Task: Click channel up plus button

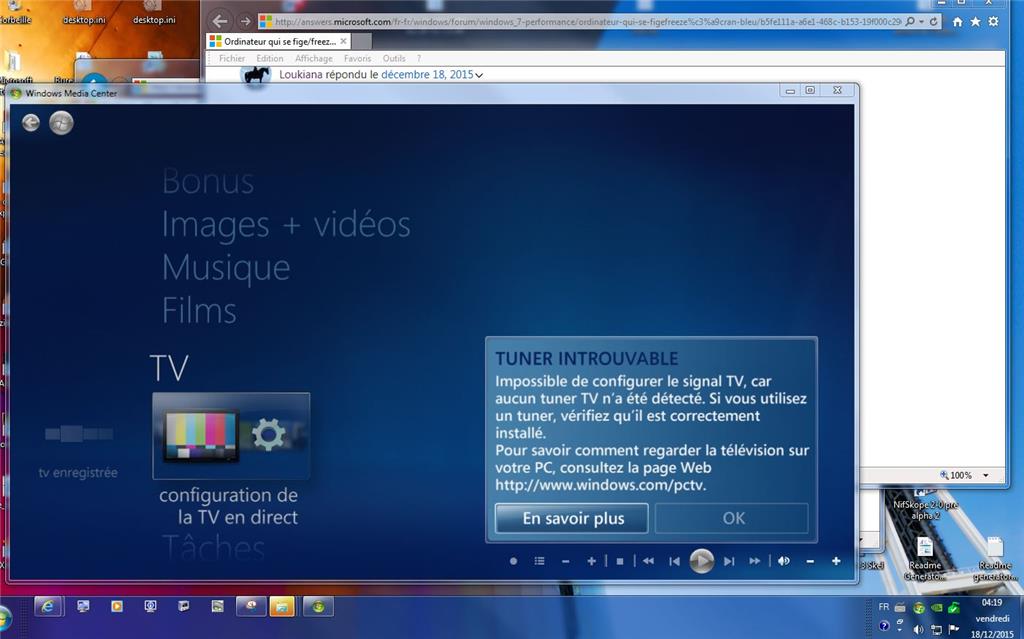Action: coord(591,561)
